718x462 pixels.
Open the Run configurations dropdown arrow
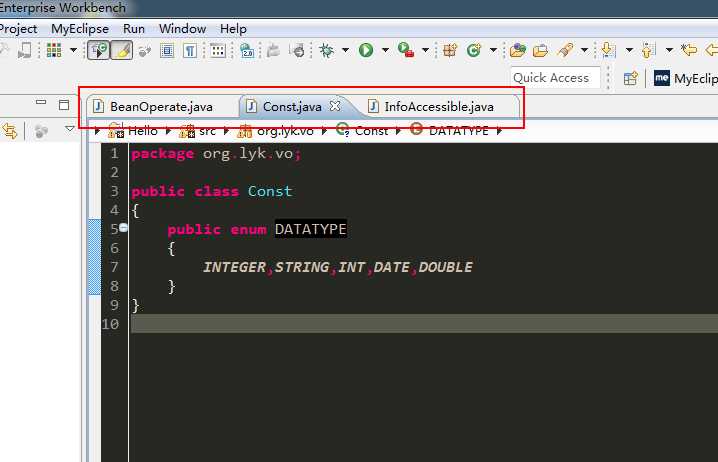385,50
